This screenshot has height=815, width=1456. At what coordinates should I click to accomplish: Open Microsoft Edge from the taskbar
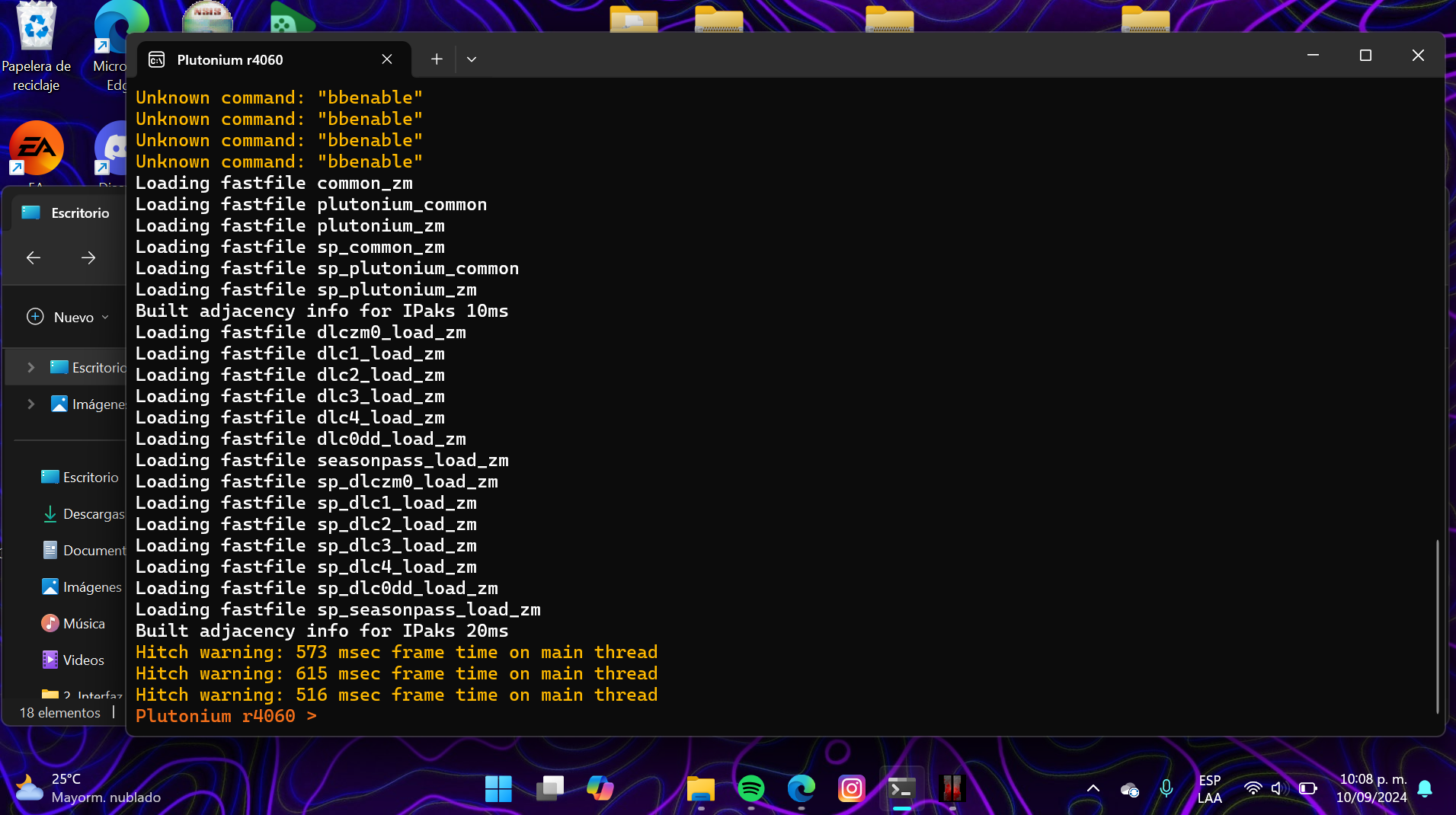[x=802, y=789]
